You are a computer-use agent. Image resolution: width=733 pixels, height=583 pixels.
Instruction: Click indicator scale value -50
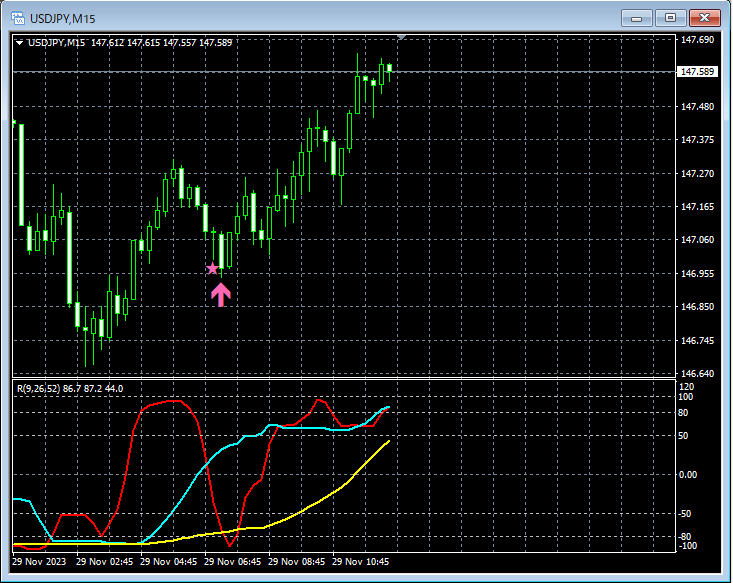(684, 514)
